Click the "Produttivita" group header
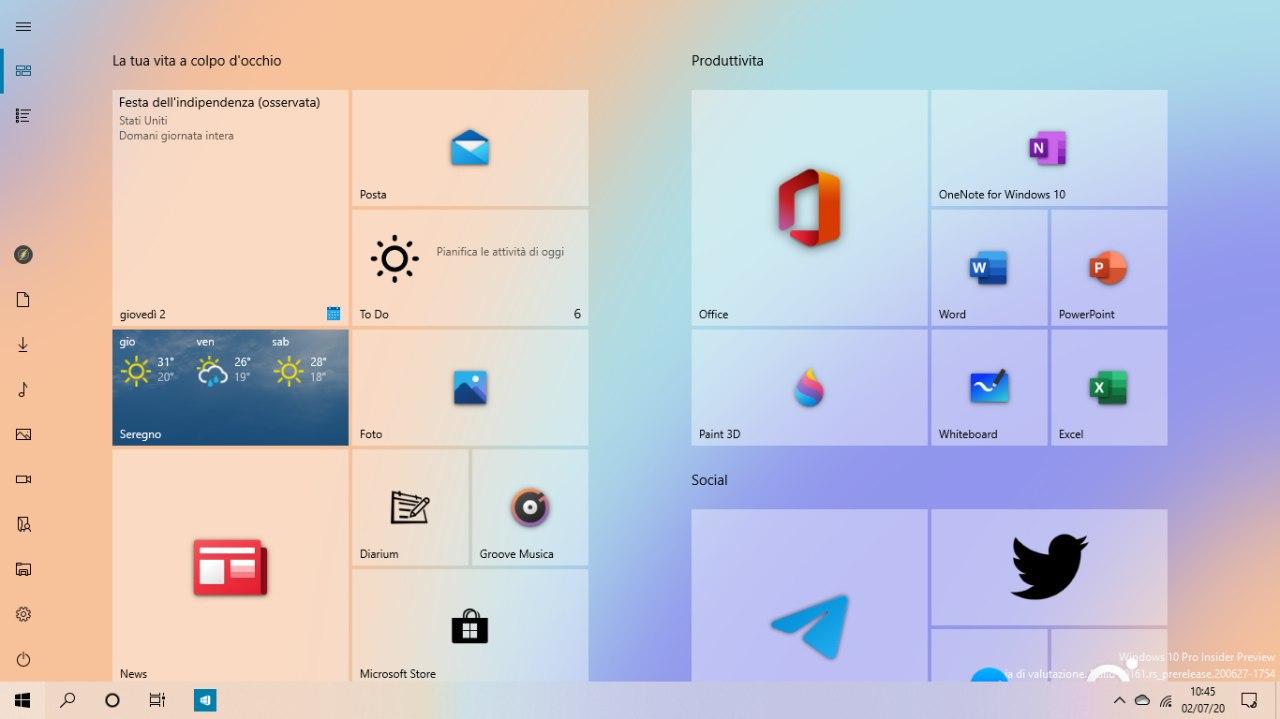Viewport: 1280px width, 719px height. tap(727, 61)
